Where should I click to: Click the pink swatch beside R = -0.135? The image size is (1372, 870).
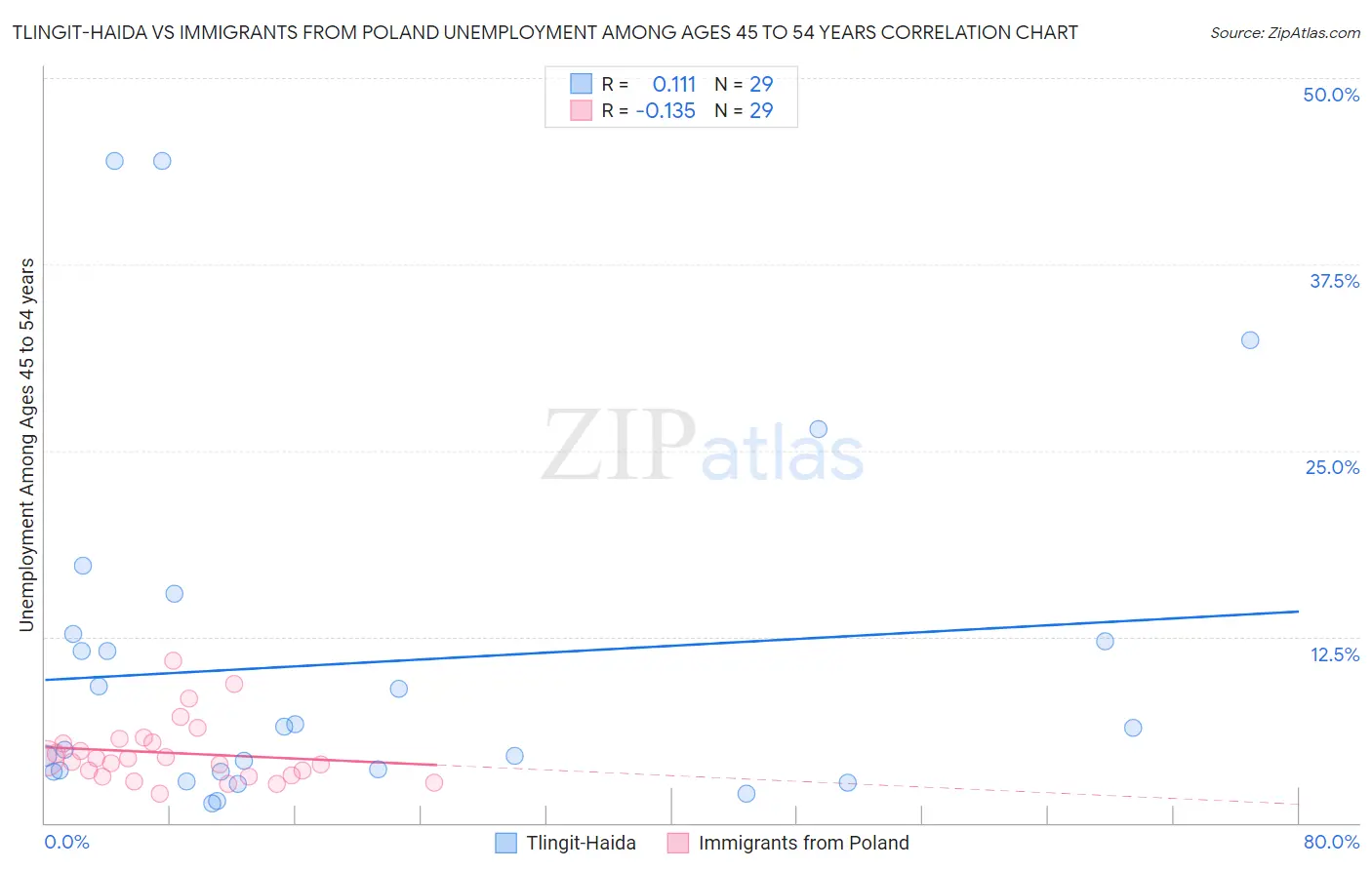(x=582, y=110)
